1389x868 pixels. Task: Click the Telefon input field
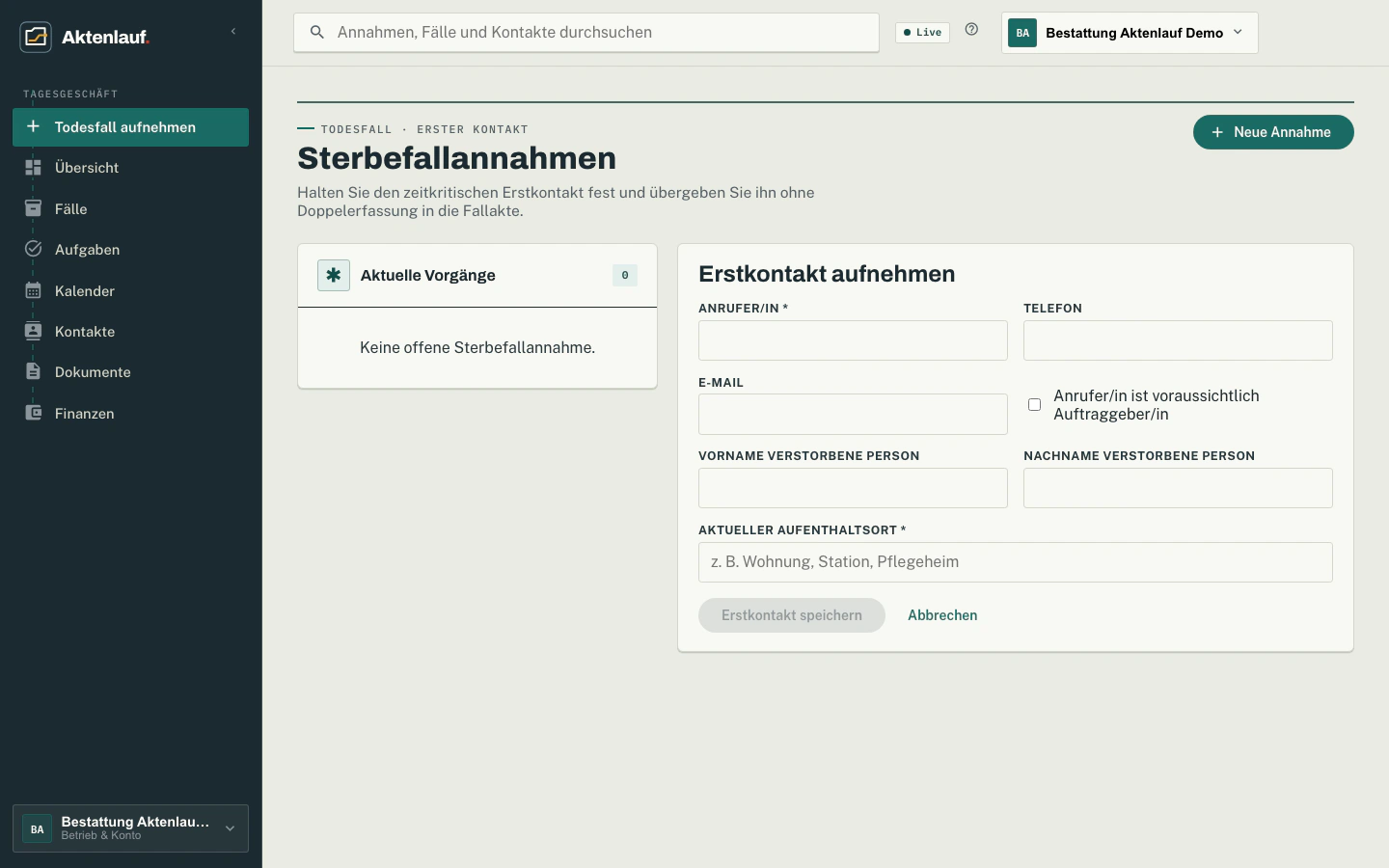(1178, 340)
